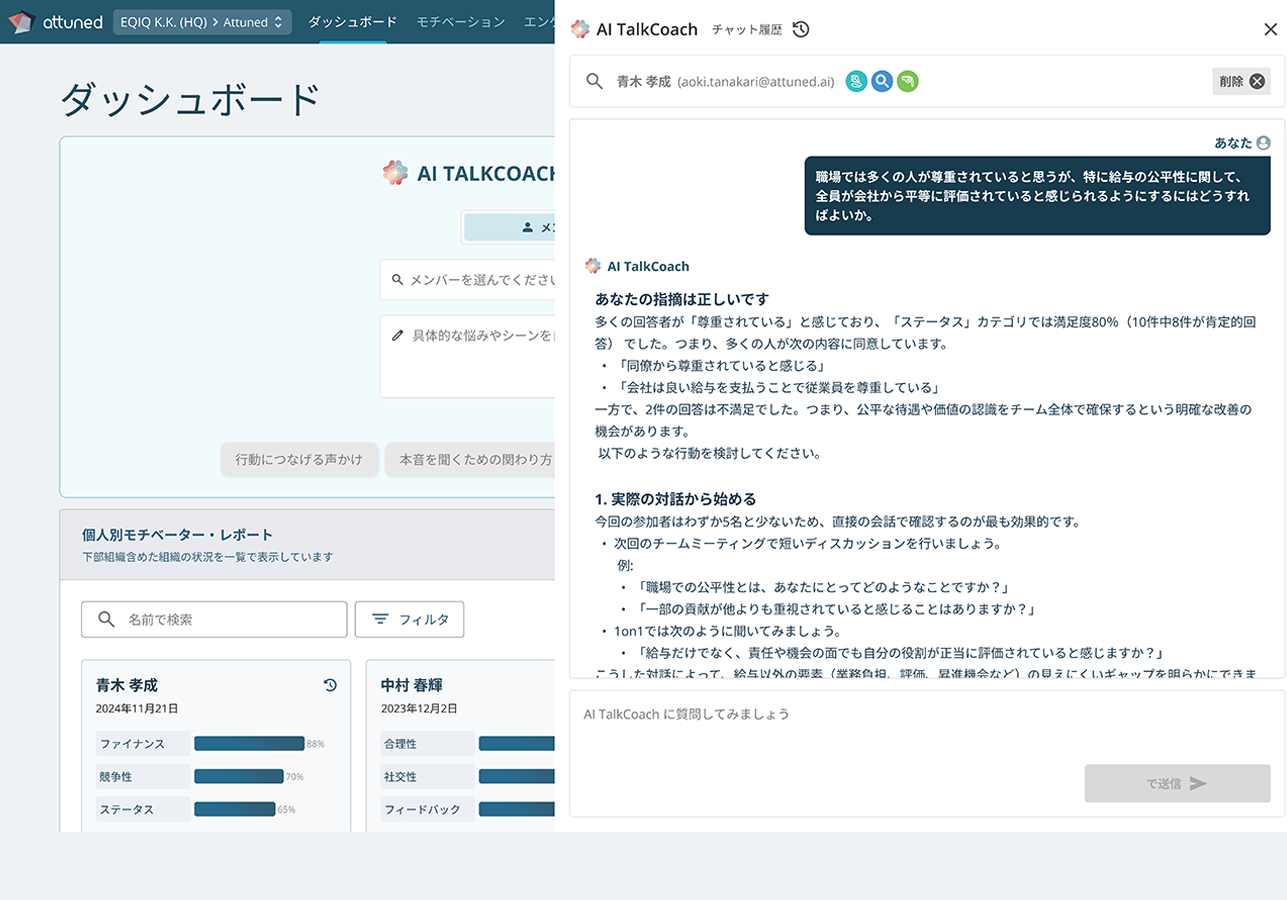Switch to the エンゲージメント nav item
Screen dimensions: 1287x900
[x=544, y=21]
